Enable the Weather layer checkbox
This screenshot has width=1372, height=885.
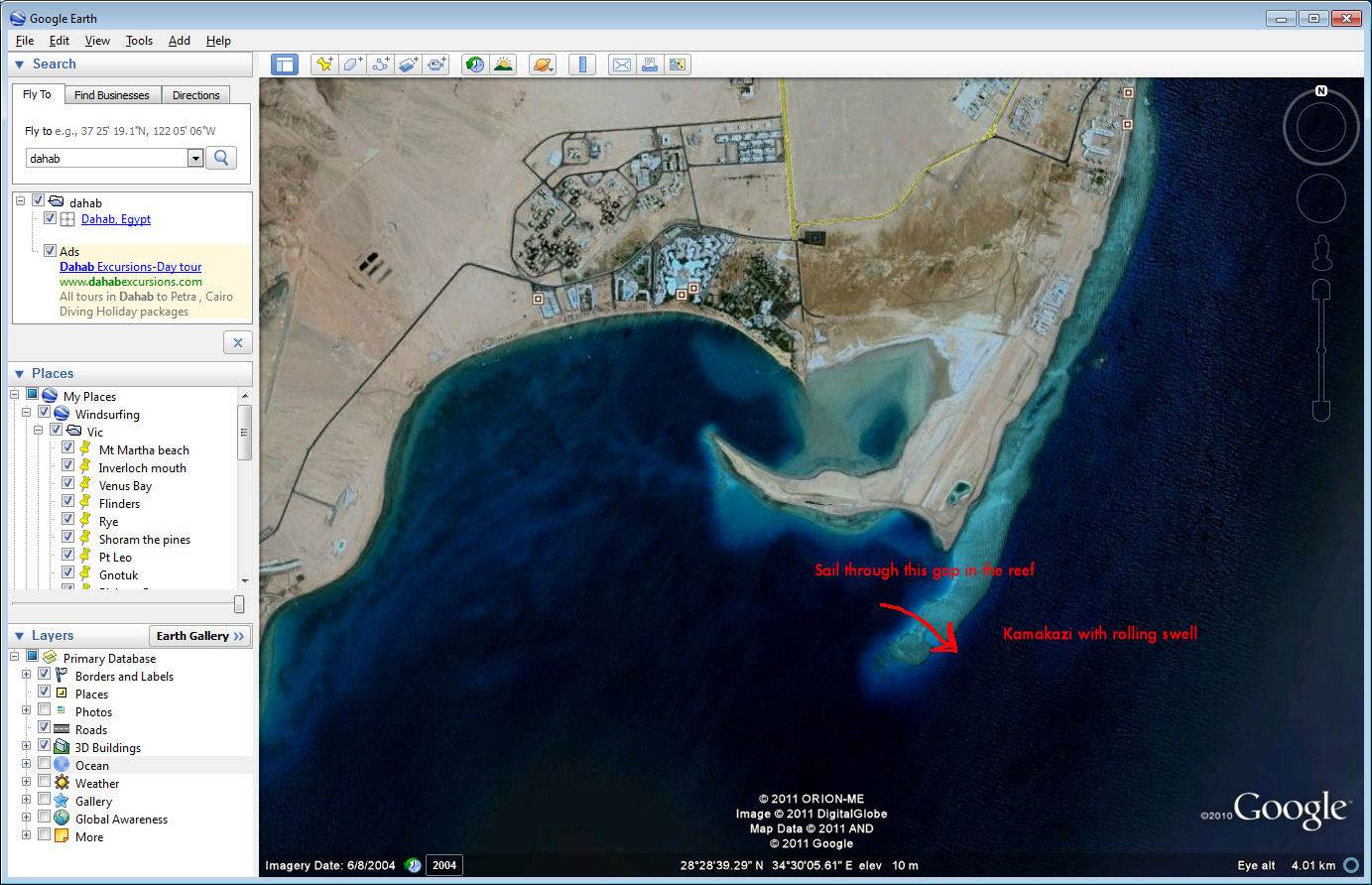(x=45, y=783)
